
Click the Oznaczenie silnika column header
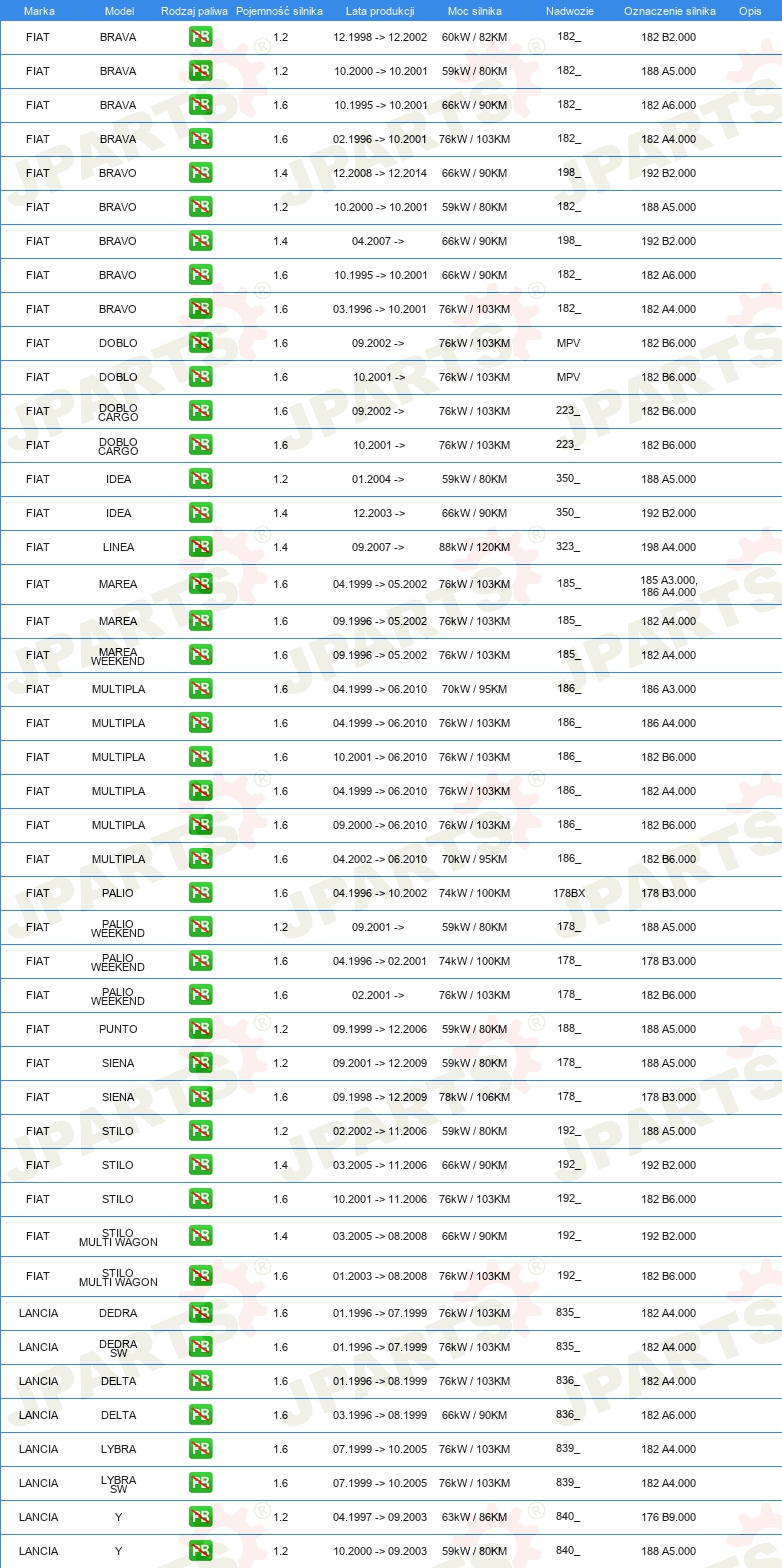[x=669, y=11]
